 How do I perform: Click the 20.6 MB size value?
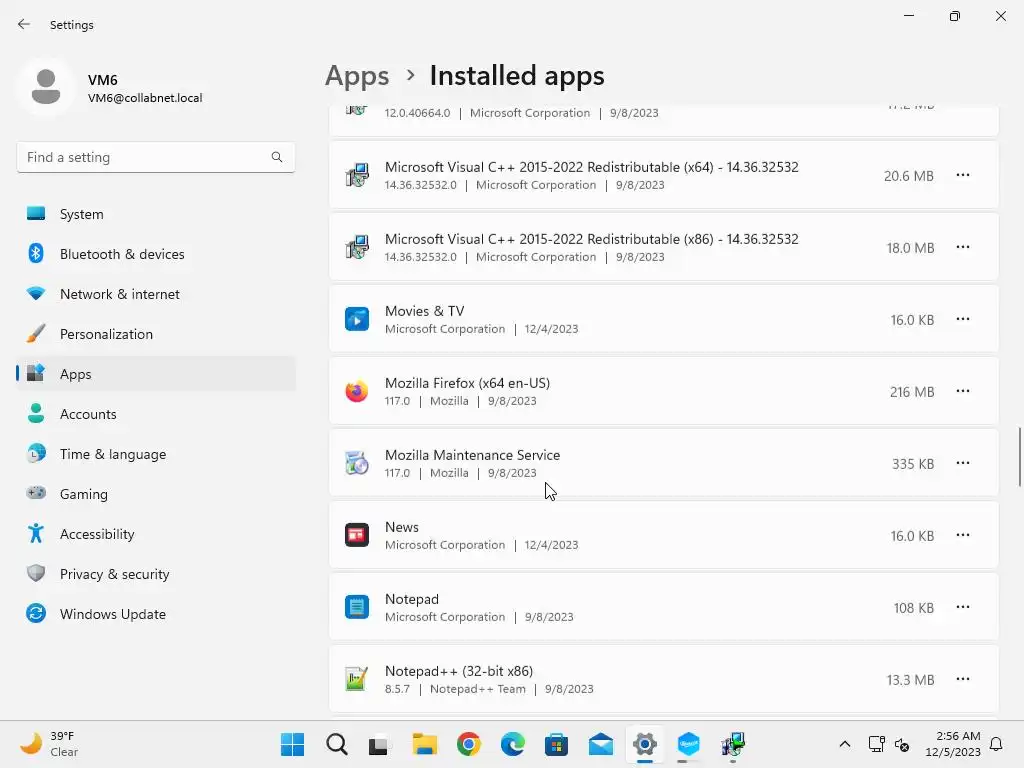(908, 176)
